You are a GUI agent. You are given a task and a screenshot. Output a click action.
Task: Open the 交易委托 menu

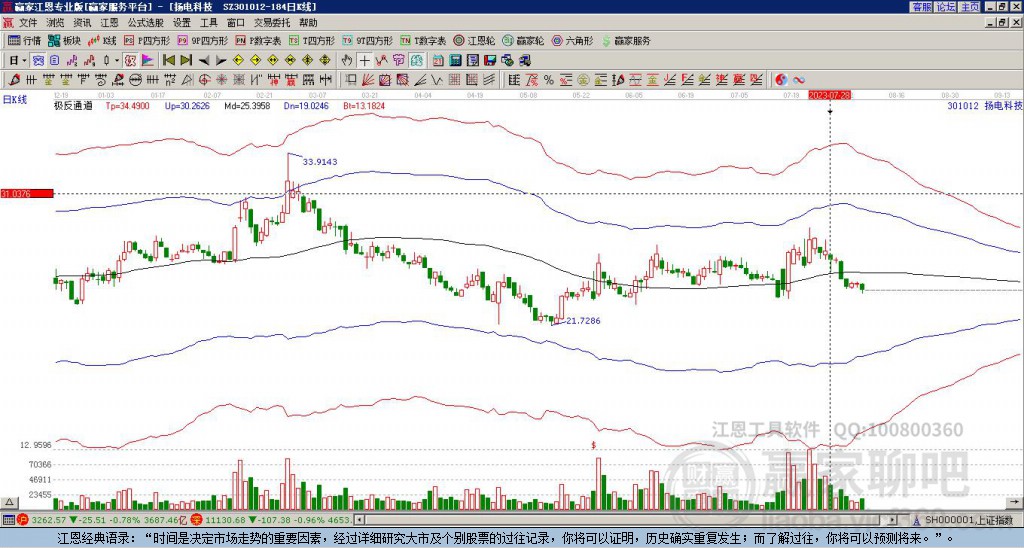coord(272,23)
